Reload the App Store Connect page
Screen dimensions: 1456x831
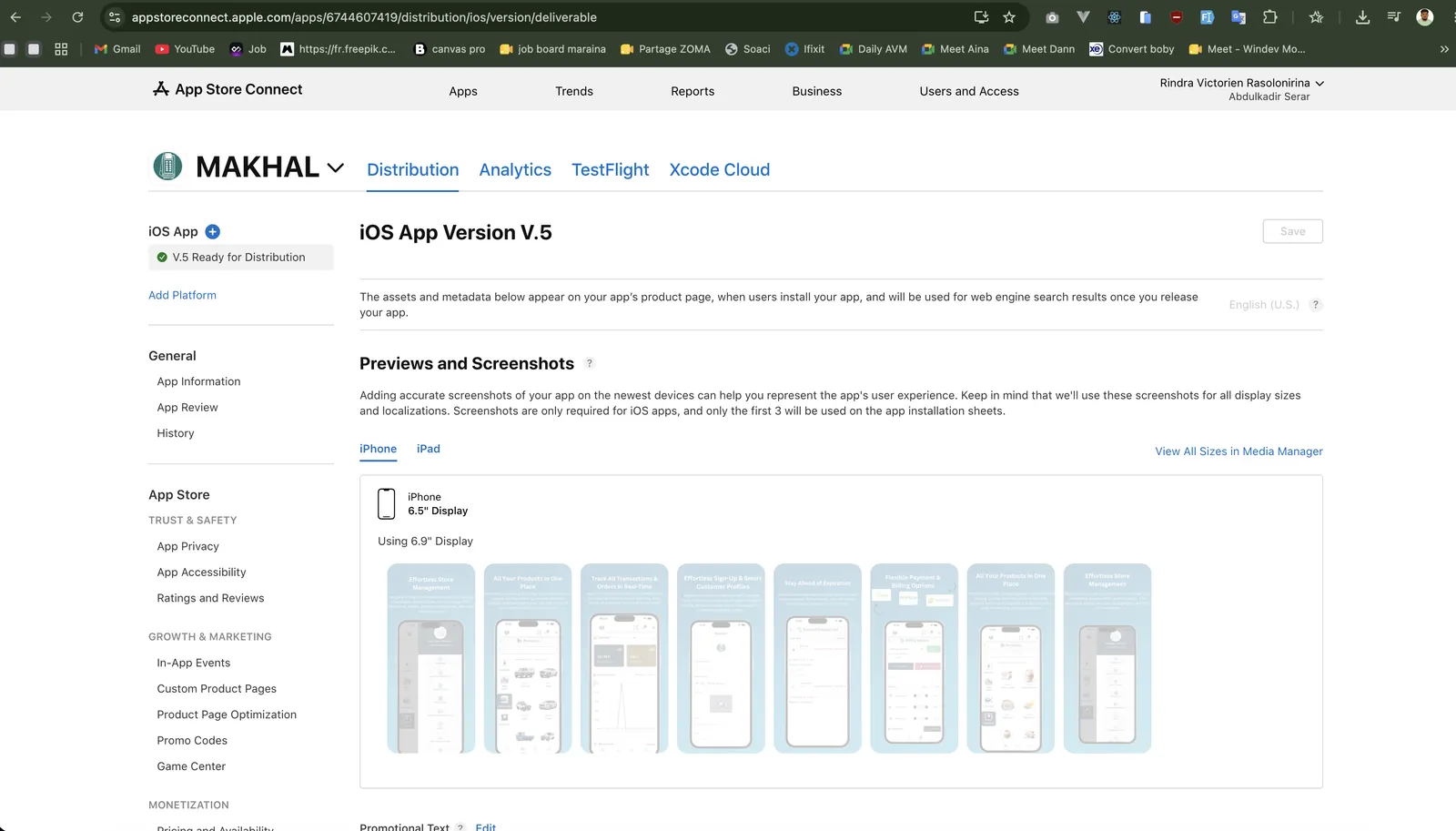click(x=77, y=17)
